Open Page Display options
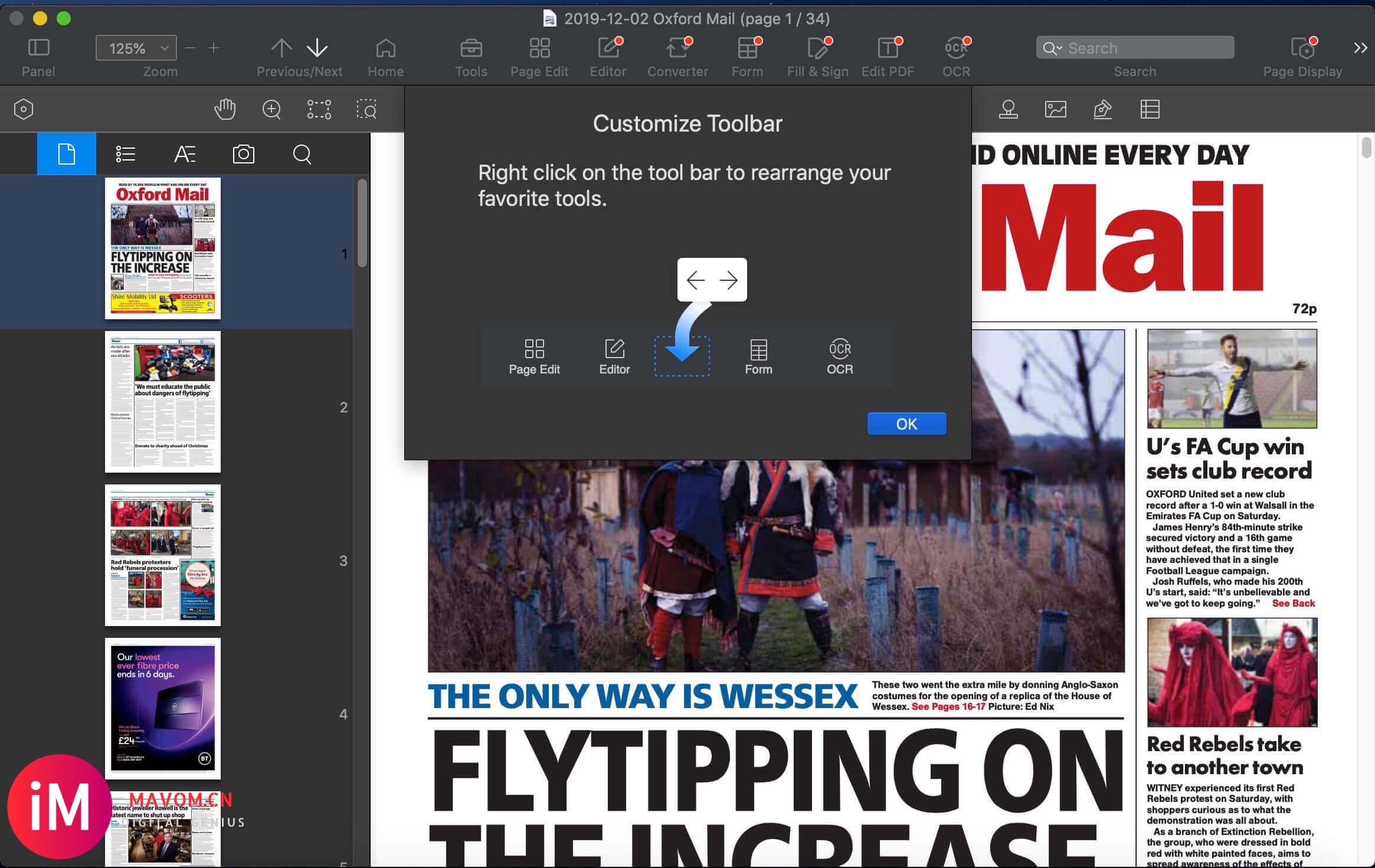 (x=1303, y=48)
